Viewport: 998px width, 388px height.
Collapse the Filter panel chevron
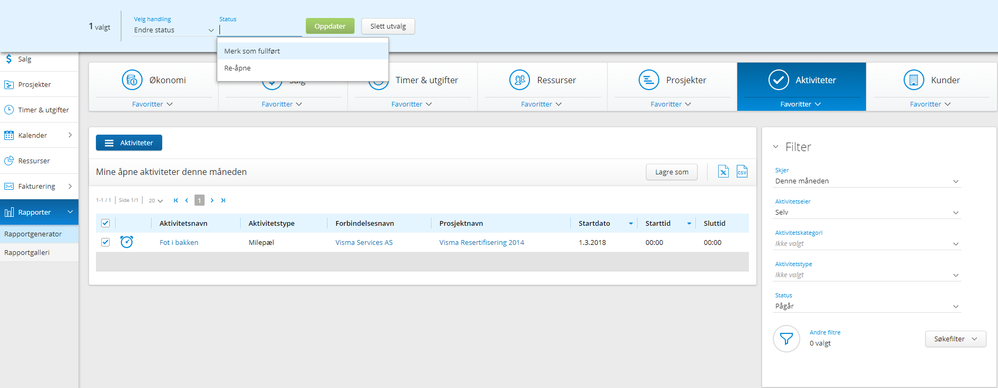(x=775, y=147)
